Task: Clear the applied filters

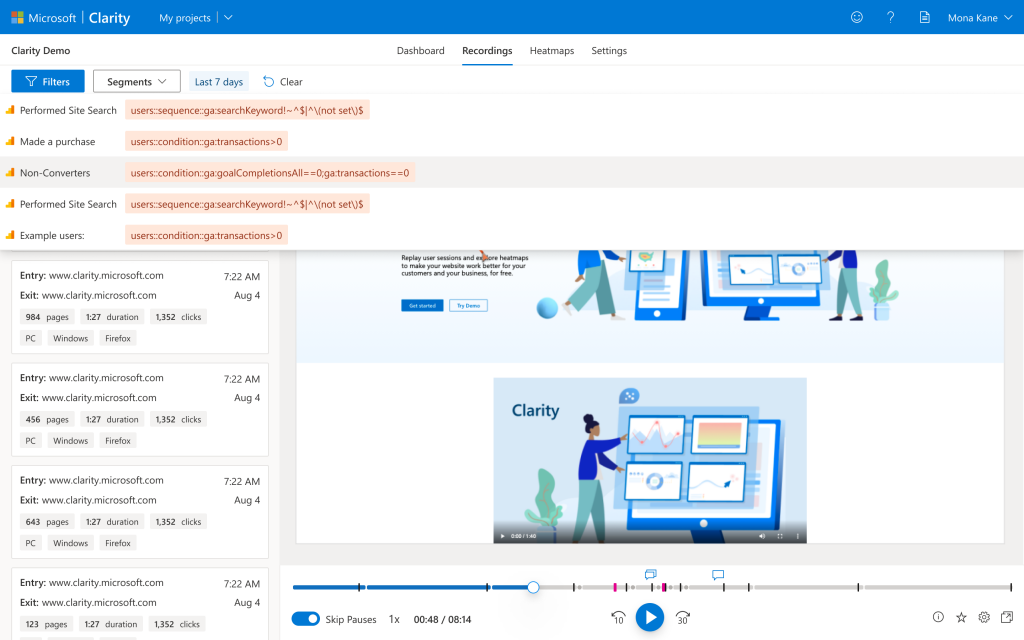Action: pos(283,82)
